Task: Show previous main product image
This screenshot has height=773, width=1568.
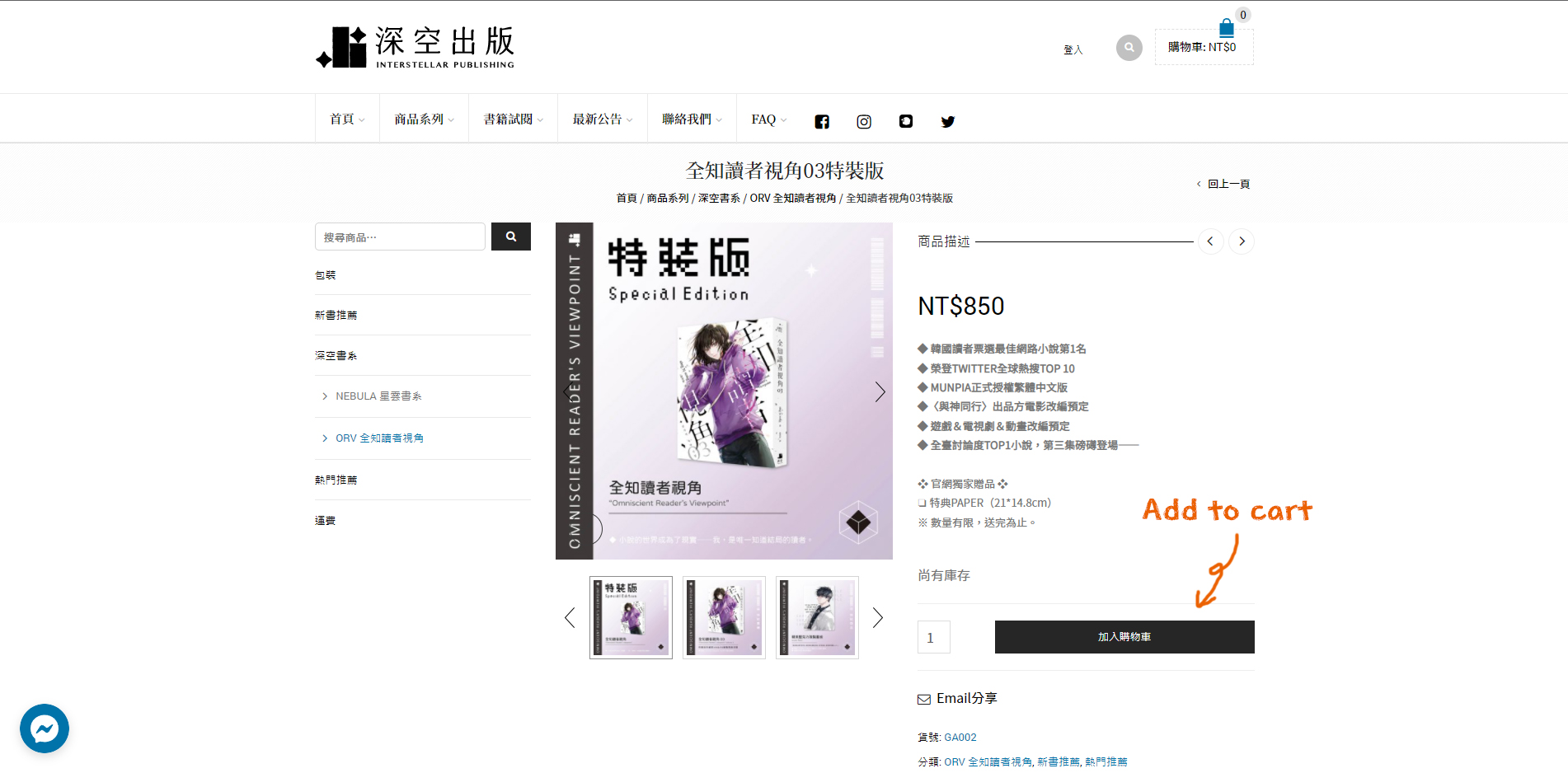Action: (567, 391)
